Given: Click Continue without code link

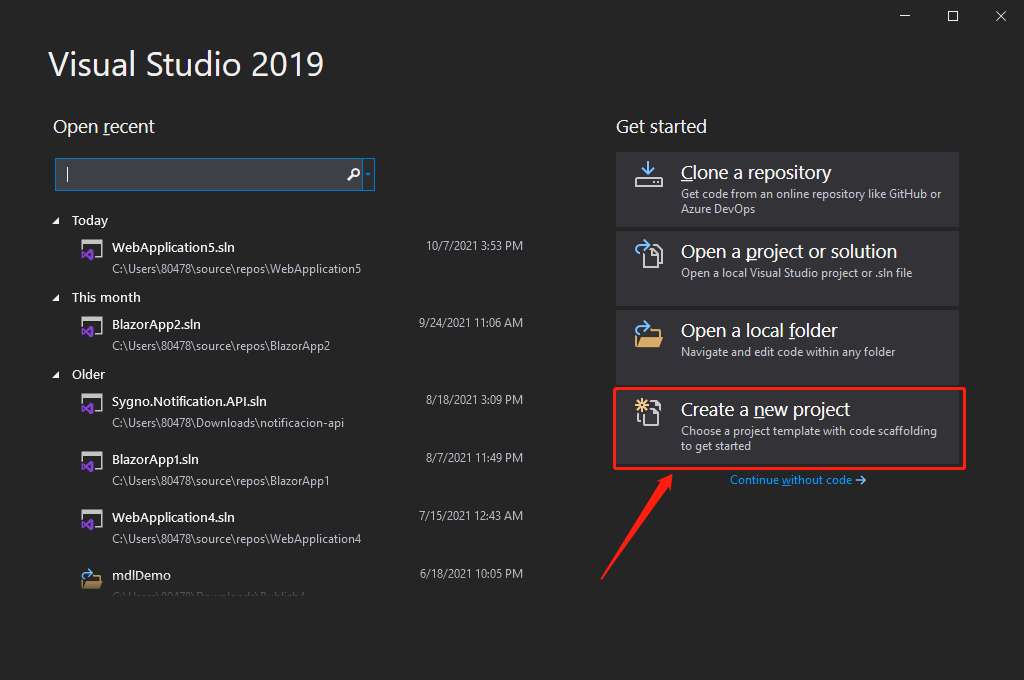Looking at the screenshot, I should click(797, 480).
